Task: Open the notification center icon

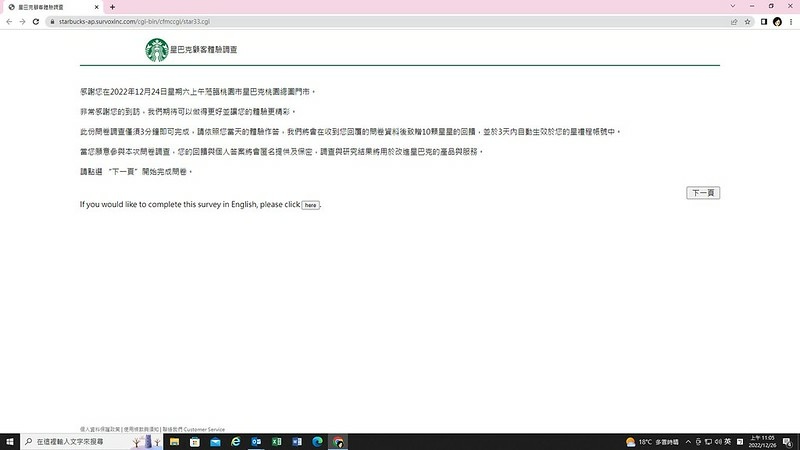Action: 788,442
